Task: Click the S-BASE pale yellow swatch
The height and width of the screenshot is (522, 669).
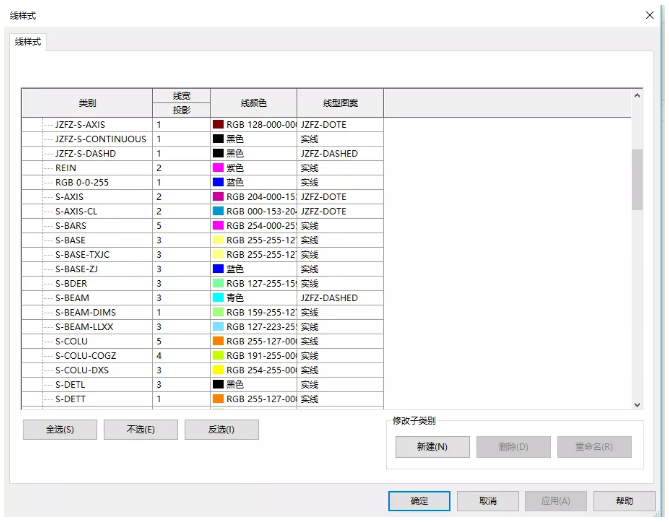Action: (x=218, y=240)
